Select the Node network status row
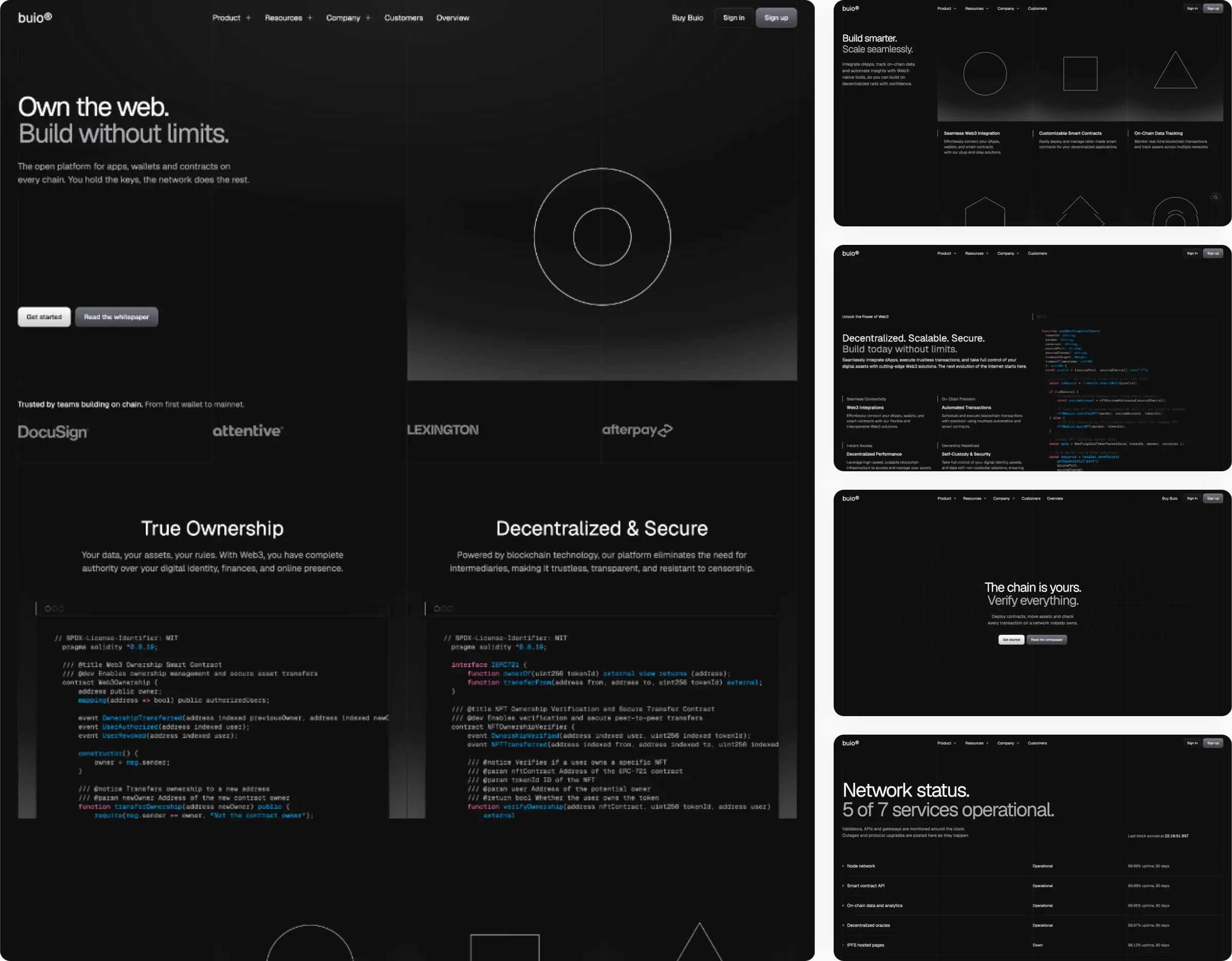Screen dimensions: 1232x961 (x=1032, y=866)
